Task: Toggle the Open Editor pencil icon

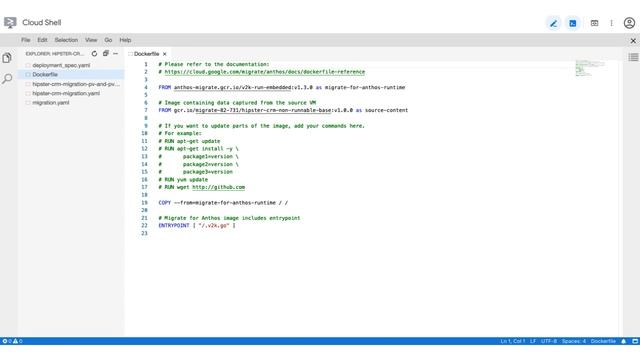Action: click(x=553, y=23)
